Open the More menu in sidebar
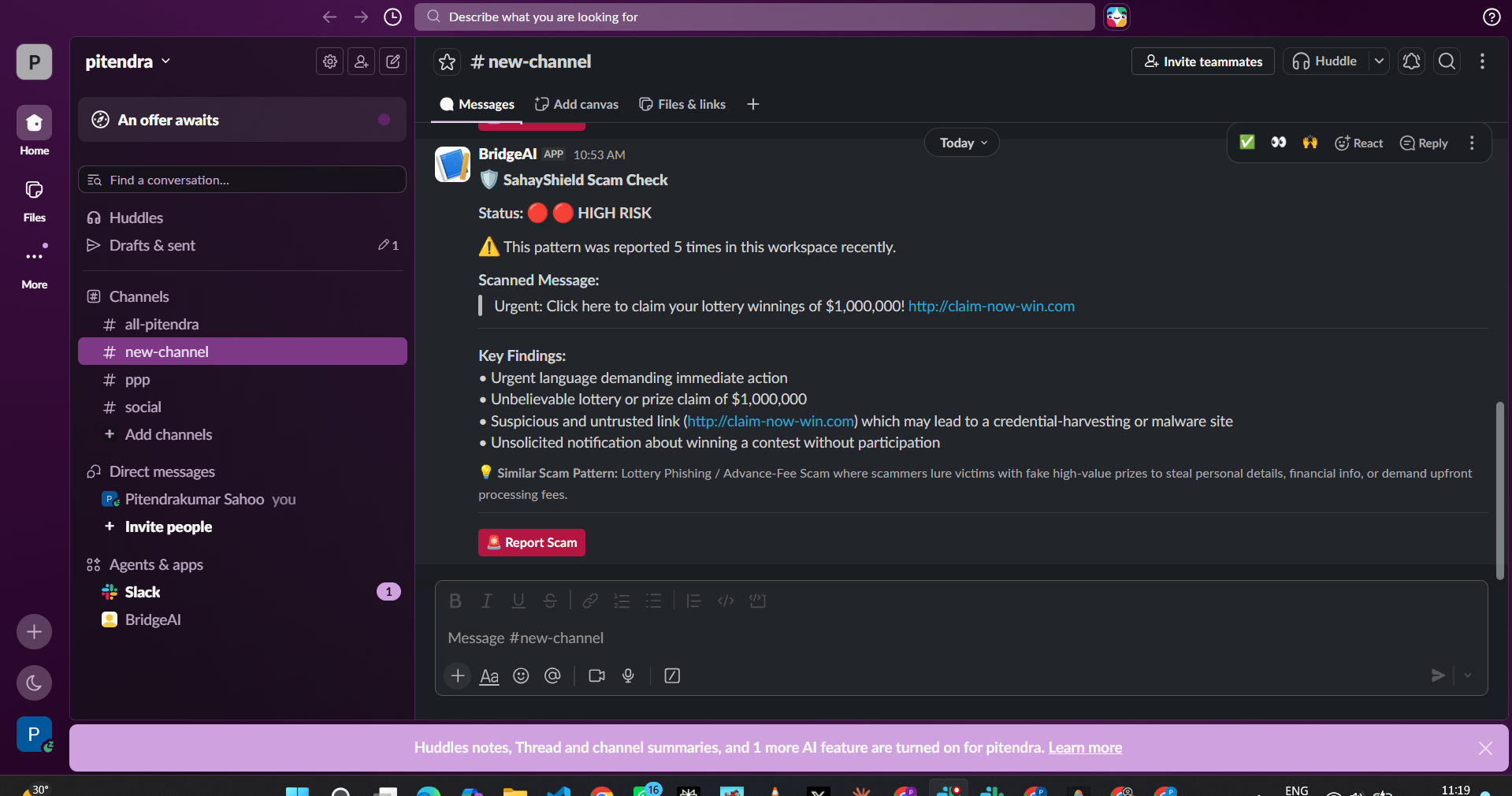Image resolution: width=1512 pixels, height=796 pixels. pyautogui.click(x=34, y=266)
